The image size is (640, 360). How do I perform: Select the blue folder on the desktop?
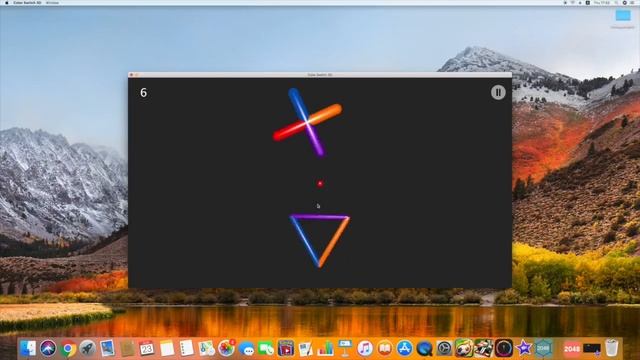[623, 16]
